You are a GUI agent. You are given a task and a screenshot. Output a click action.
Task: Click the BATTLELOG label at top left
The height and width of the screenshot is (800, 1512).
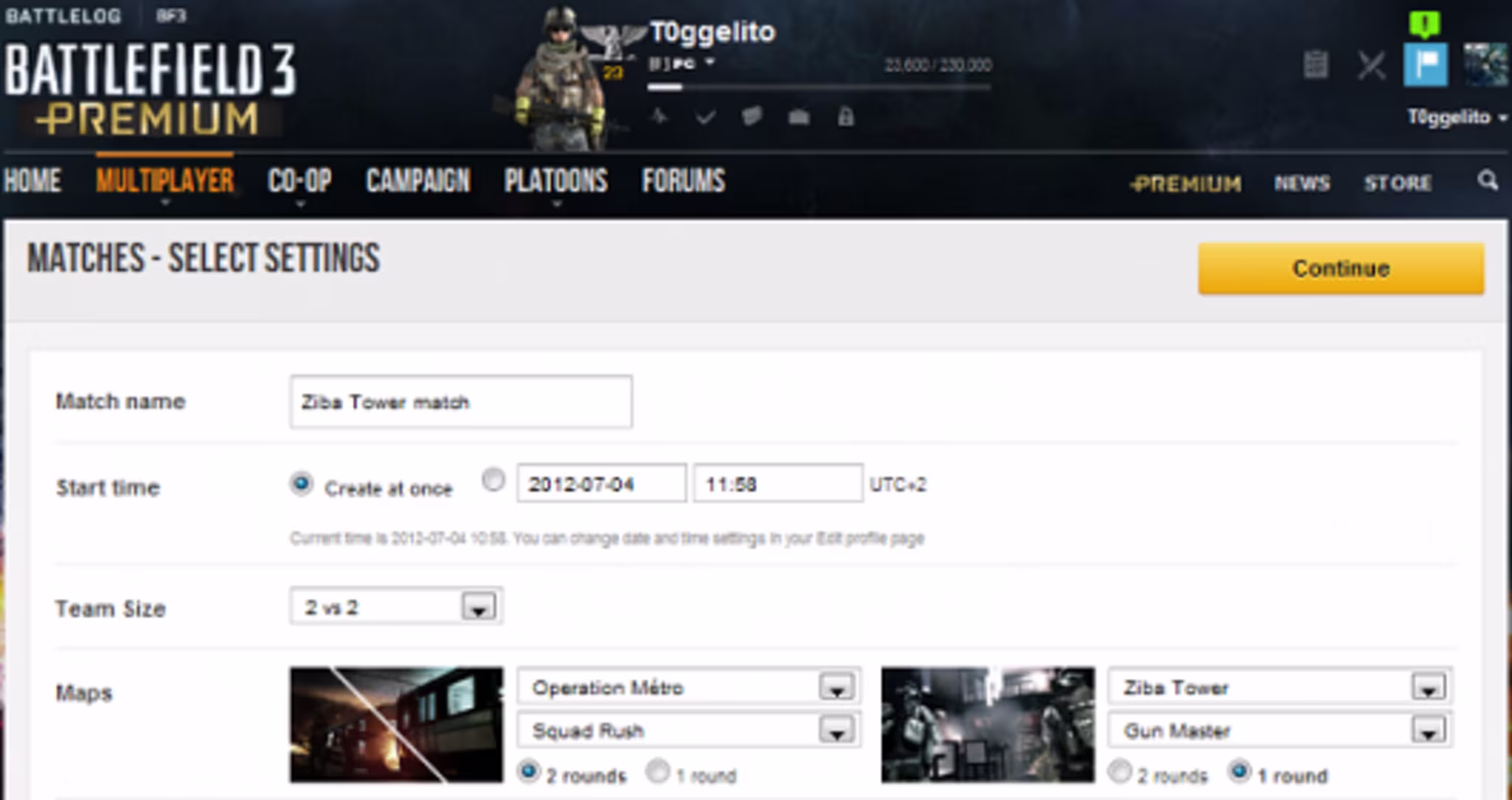point(63,15)
